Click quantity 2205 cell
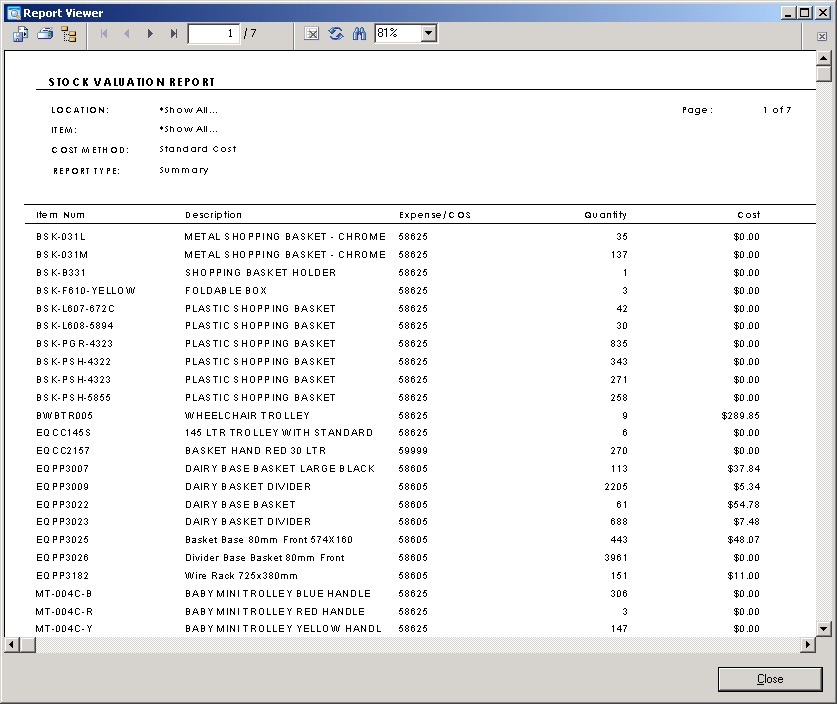Screen dimensions: 837x704 point(616,487)
